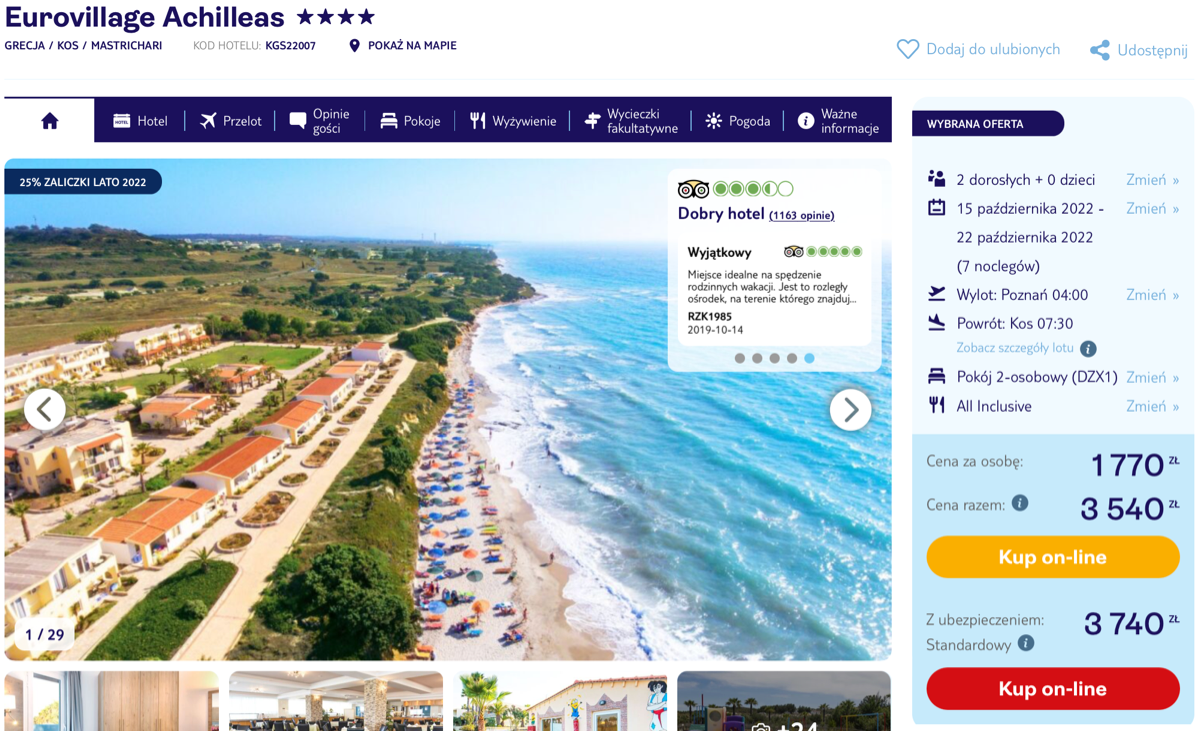Click the Udostępnij link
Screen dimensions: 1200x731
1152,50
